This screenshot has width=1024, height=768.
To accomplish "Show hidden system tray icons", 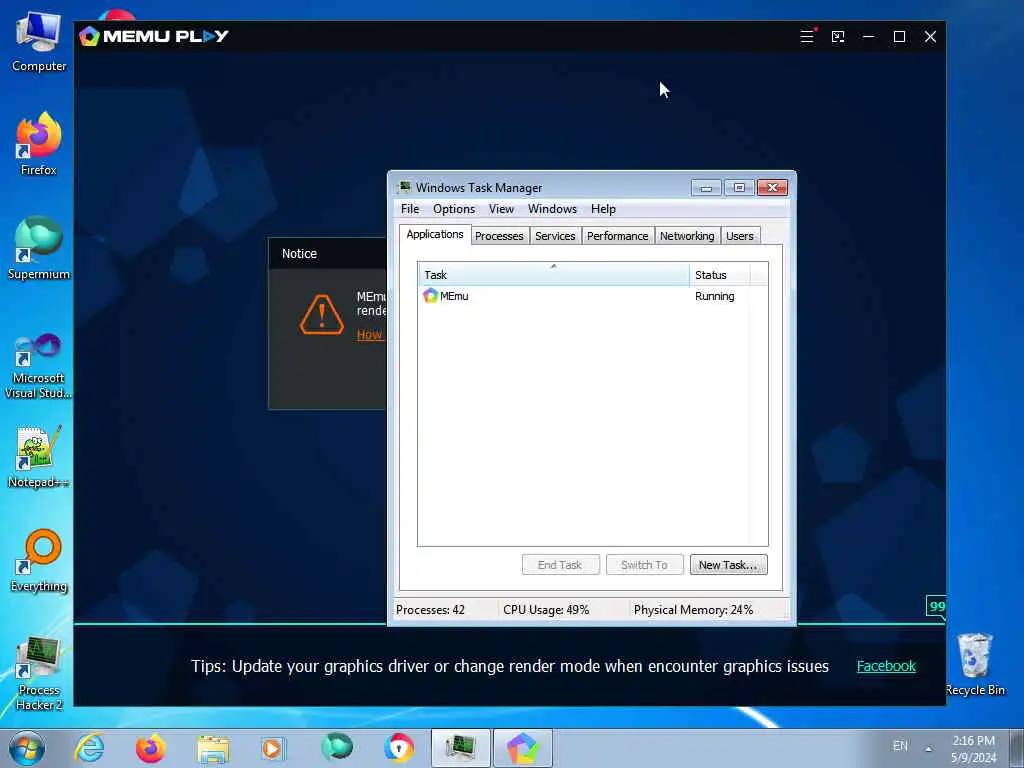I will click(928, 748).
